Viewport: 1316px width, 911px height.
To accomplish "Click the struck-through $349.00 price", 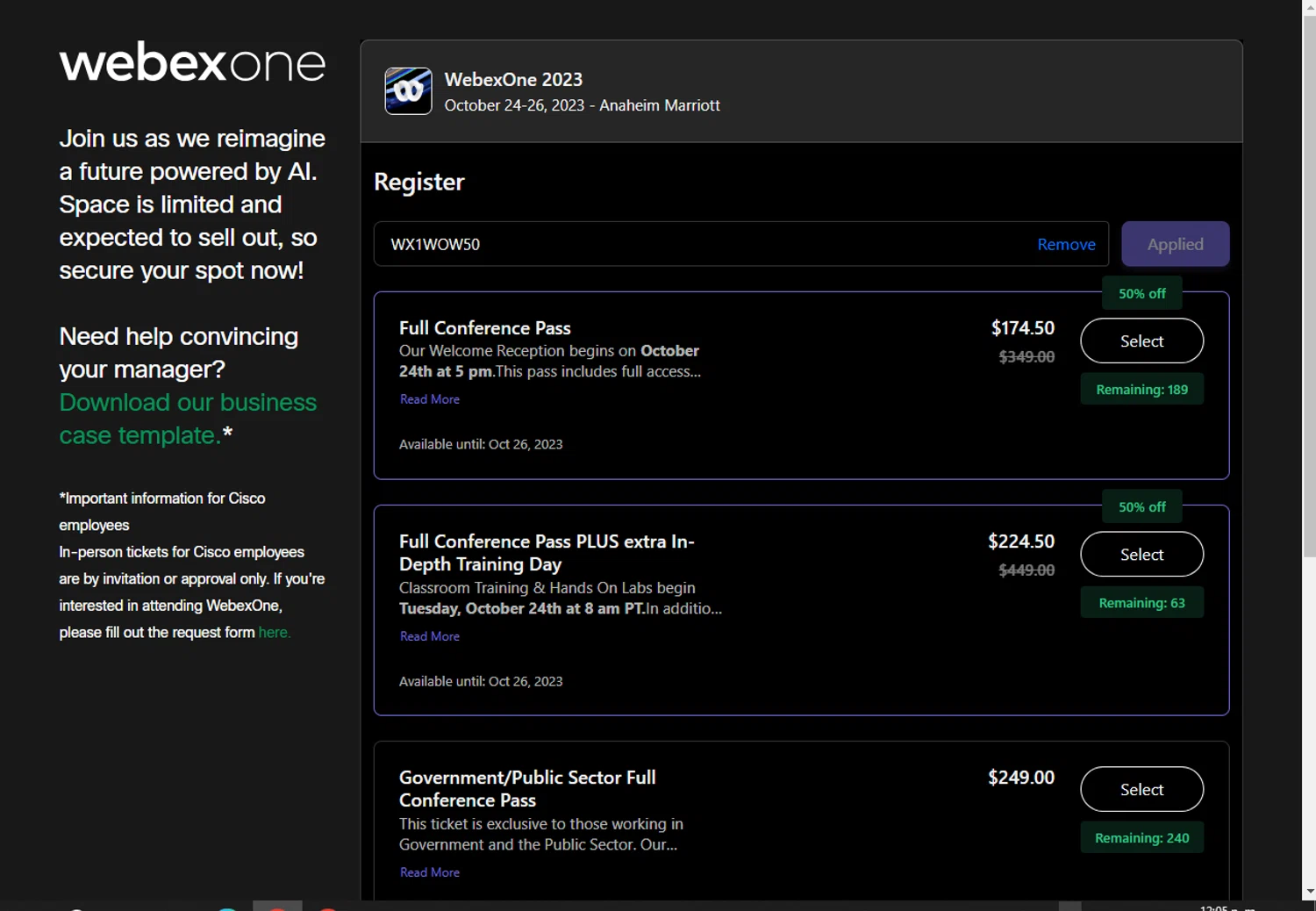I will (x=1026, y=356).
